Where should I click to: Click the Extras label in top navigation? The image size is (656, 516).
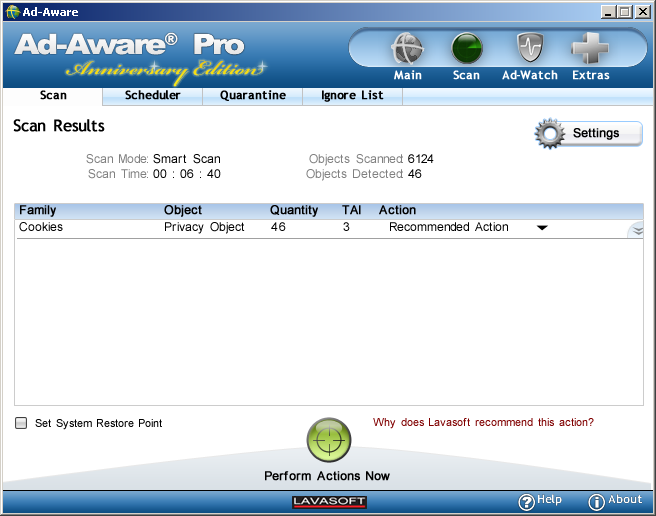tap(591, 75)
